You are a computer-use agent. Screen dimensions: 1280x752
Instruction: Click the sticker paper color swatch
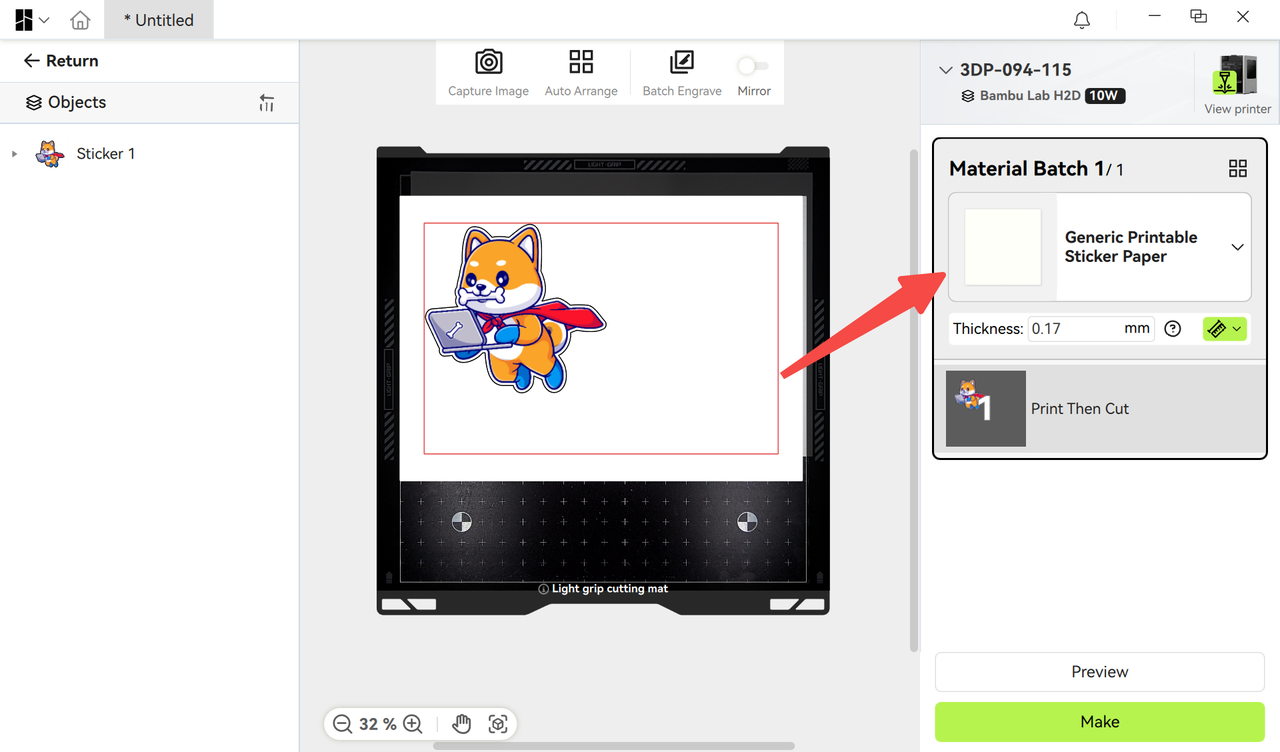tap(1002, 247)
